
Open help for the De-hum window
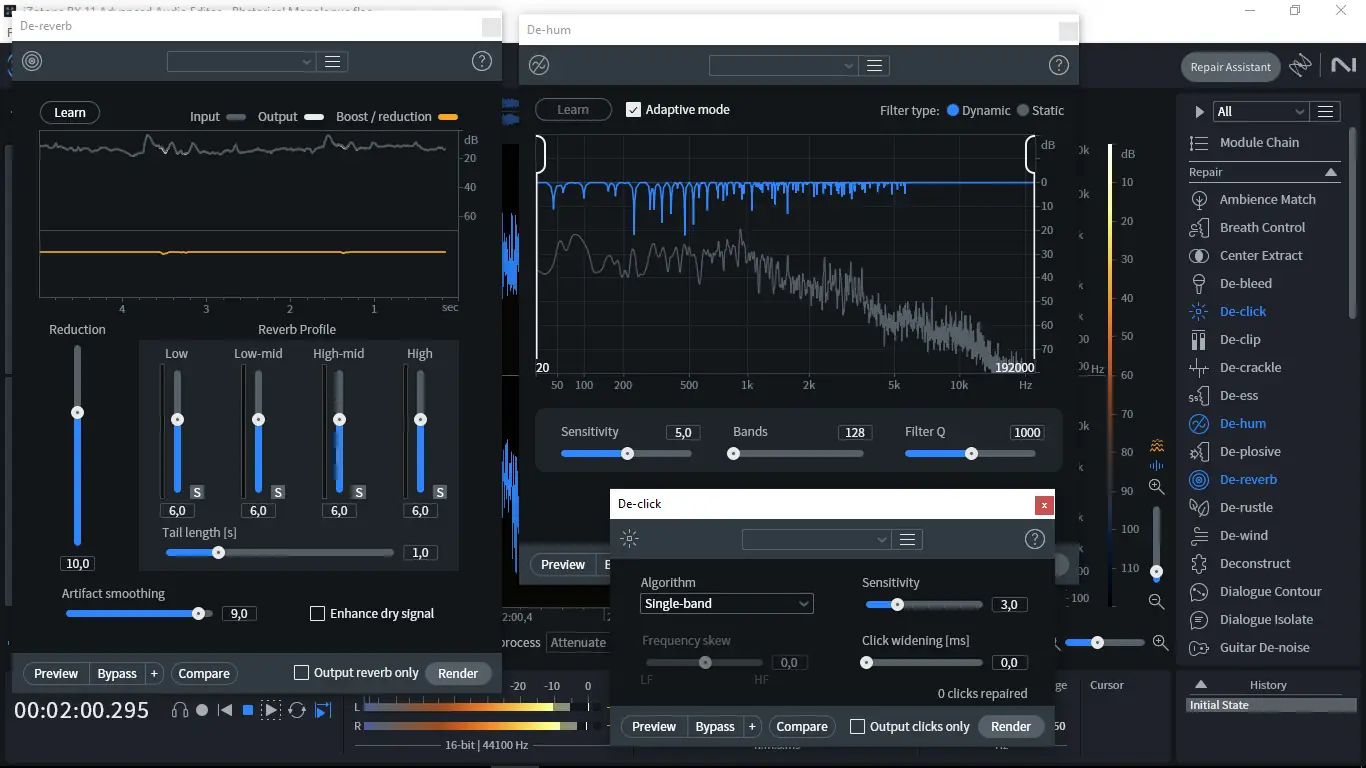tap(1059, 65)
